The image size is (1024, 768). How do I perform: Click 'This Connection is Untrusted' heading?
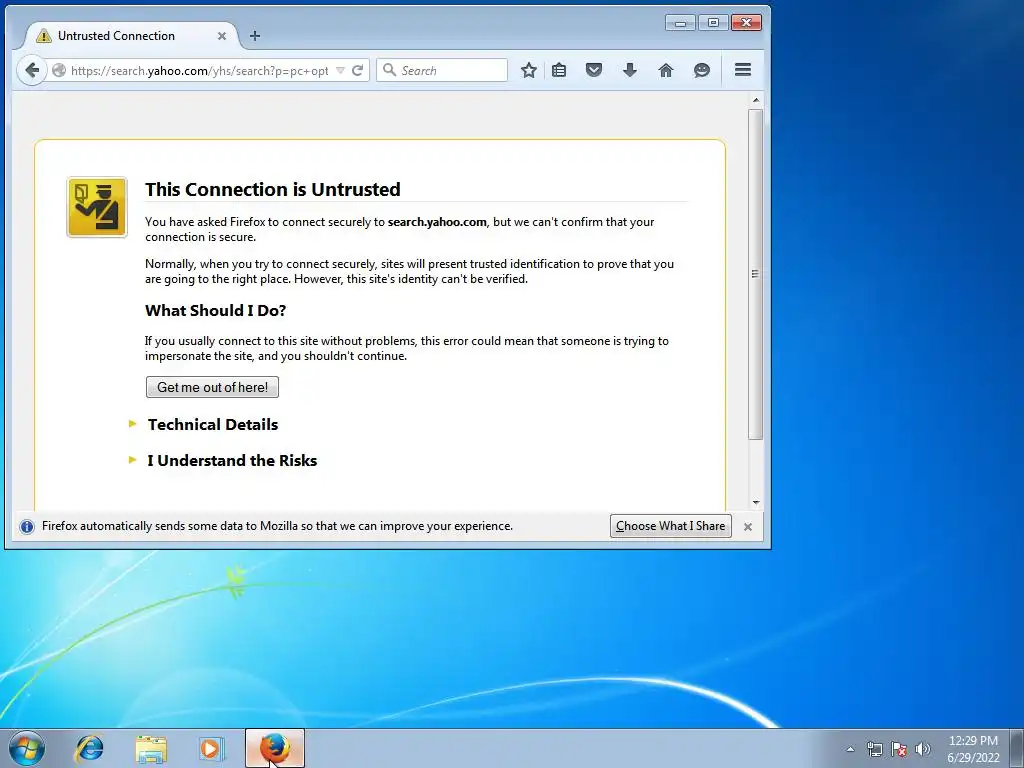point(273,189)
